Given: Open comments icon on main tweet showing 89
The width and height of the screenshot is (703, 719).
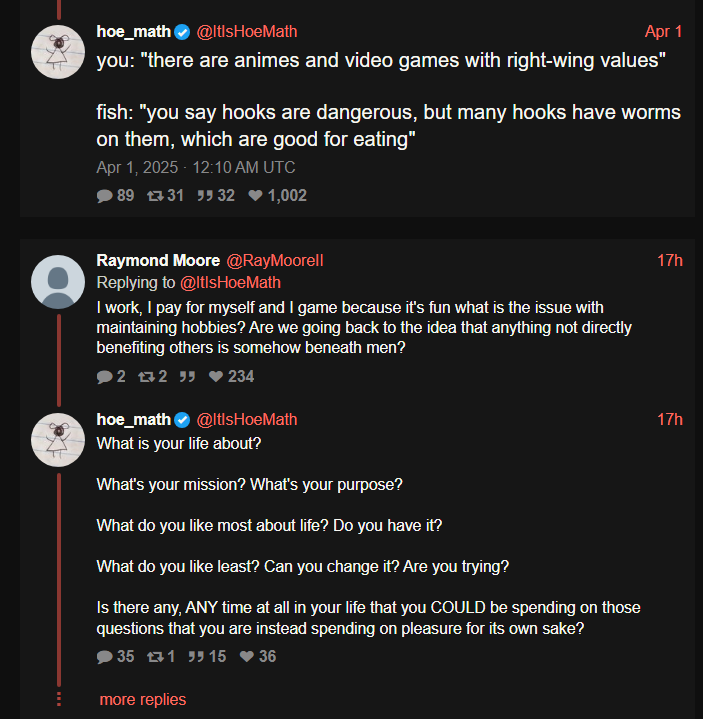Looking at the screenshot, I should coord(104,196).
